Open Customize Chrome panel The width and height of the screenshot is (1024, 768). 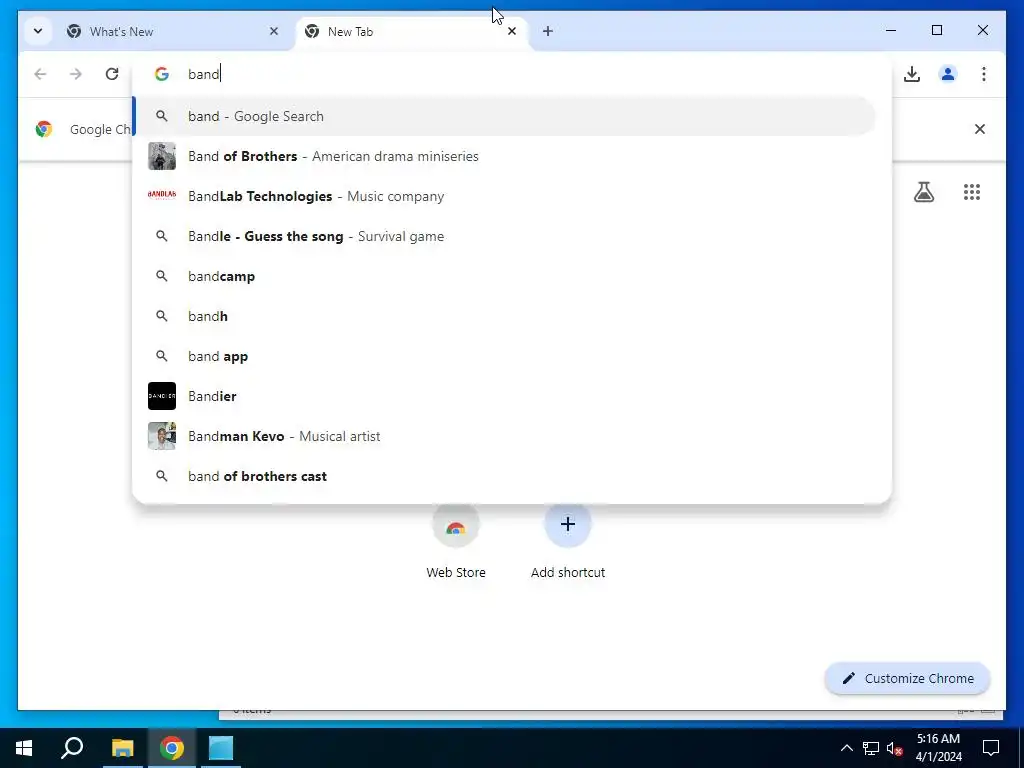pos(908,679)
